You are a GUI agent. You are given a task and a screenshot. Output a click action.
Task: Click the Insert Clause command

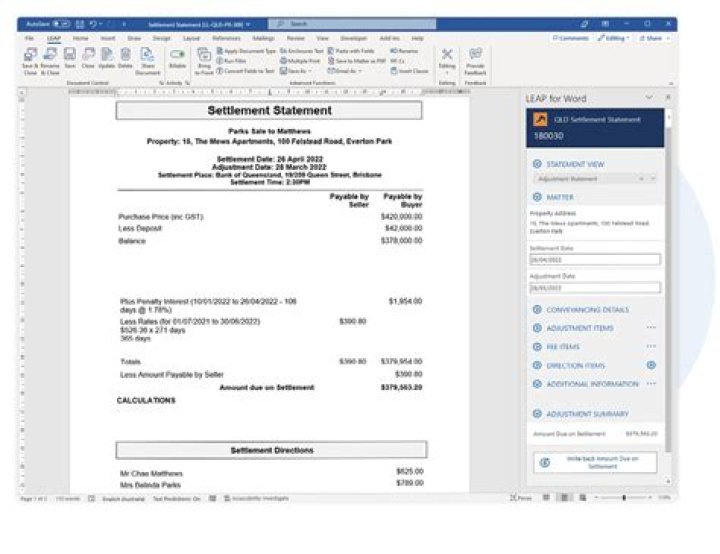coord(409,71)
